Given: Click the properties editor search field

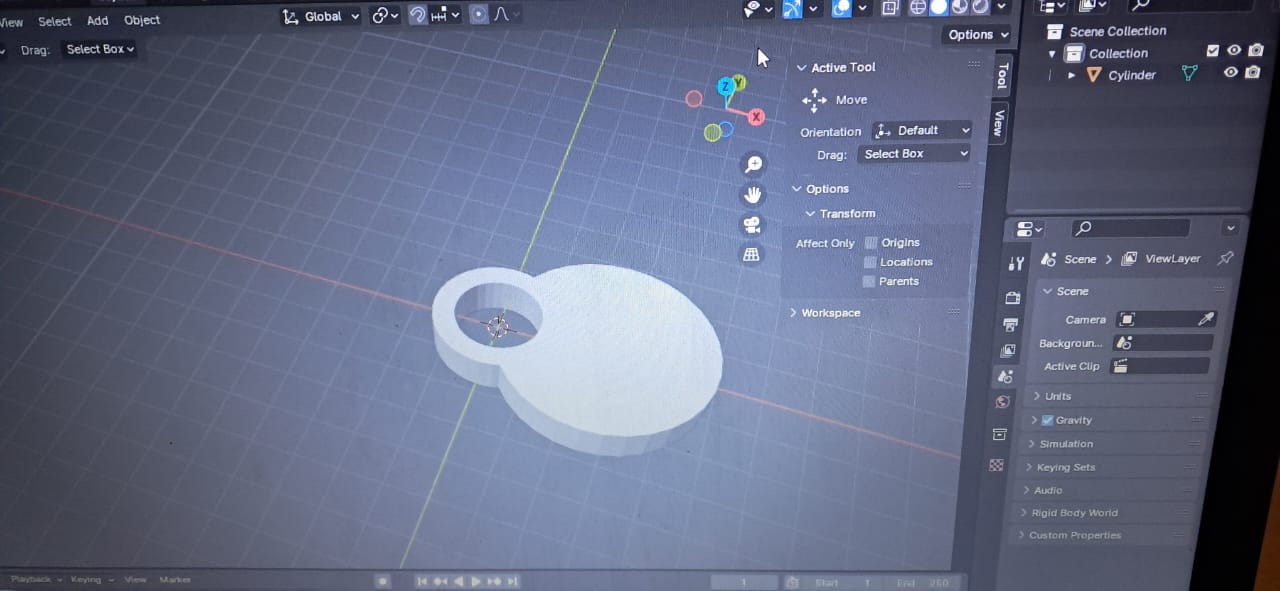Looking at the screenshot, I should pyautogui.click(x=1131, y=229).
